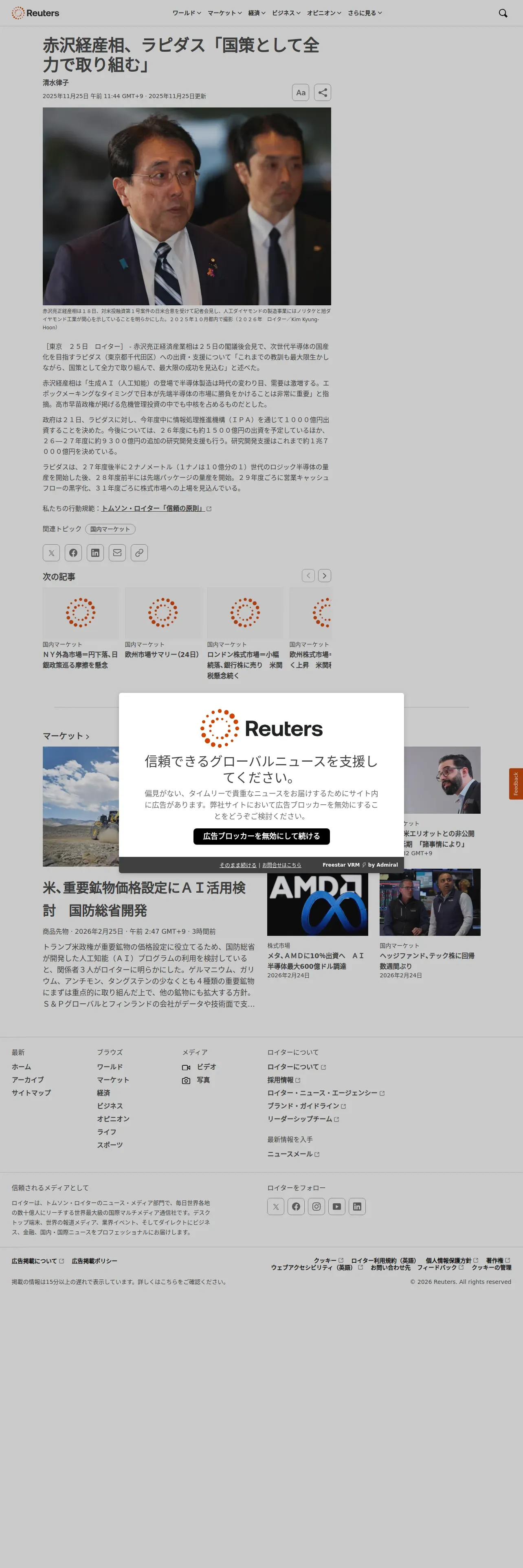Open 写真 media link
Screen dimensions: 523x1568
(x=196, y=1080)
